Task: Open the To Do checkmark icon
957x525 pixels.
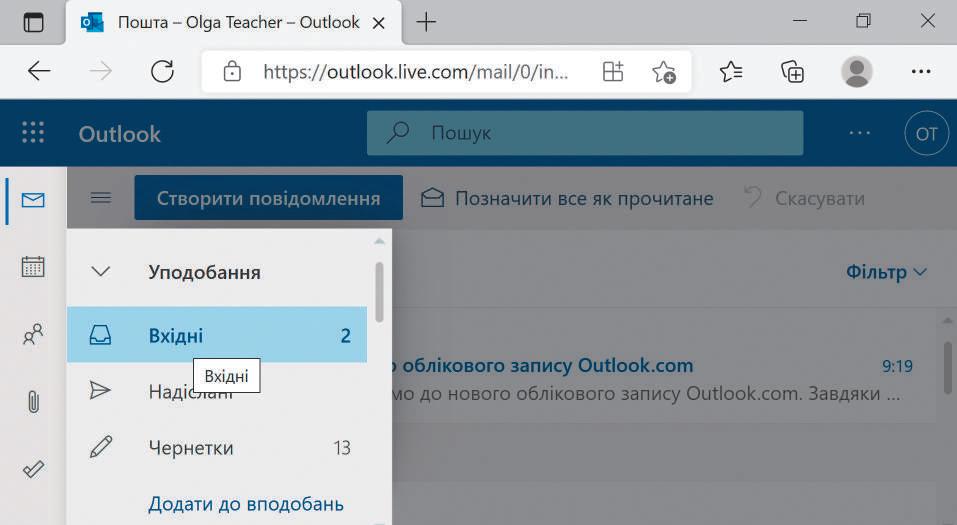Action: (33, 469)
